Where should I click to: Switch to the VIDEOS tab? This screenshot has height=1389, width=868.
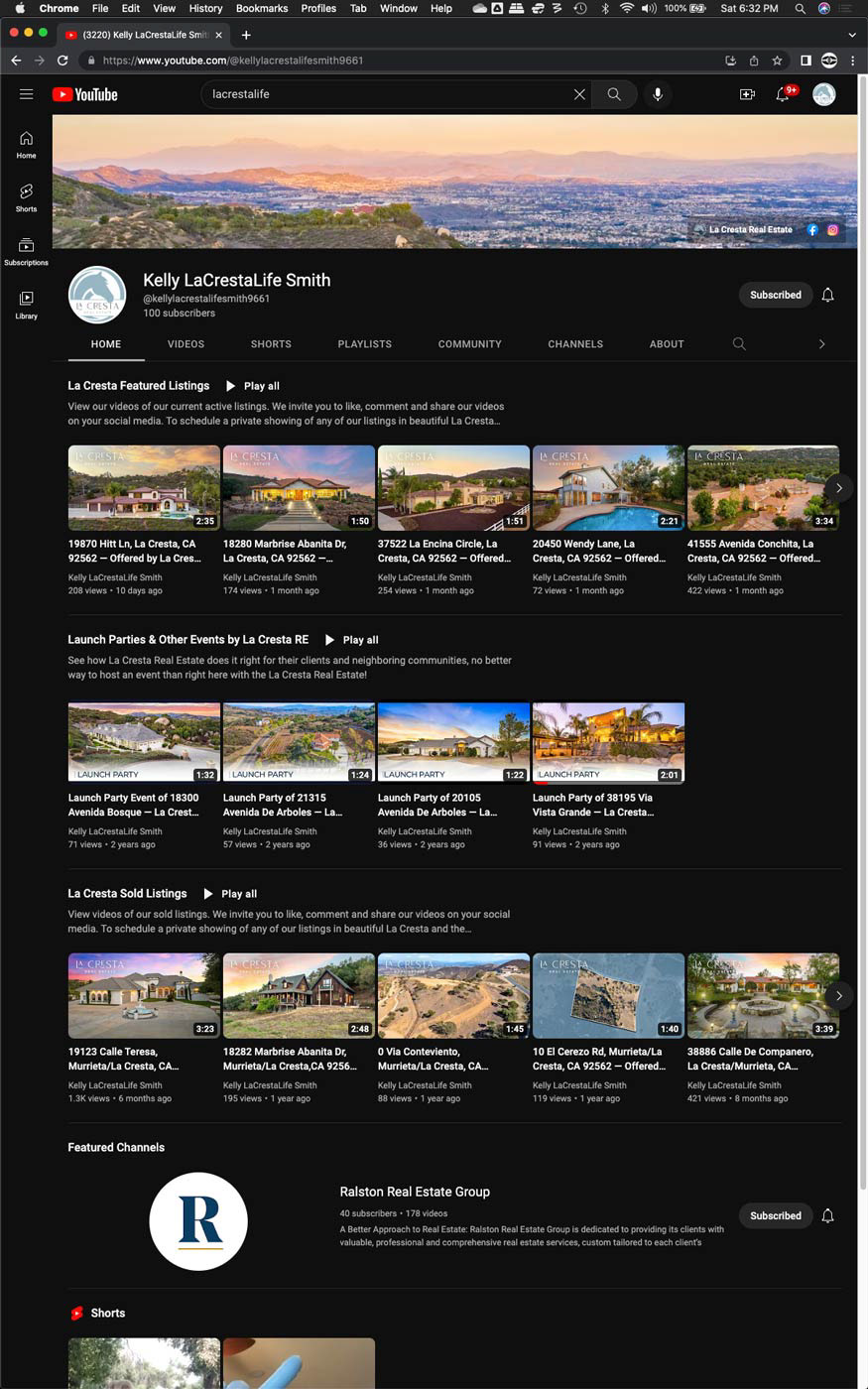pyautogui.click(x=186, y=344)
